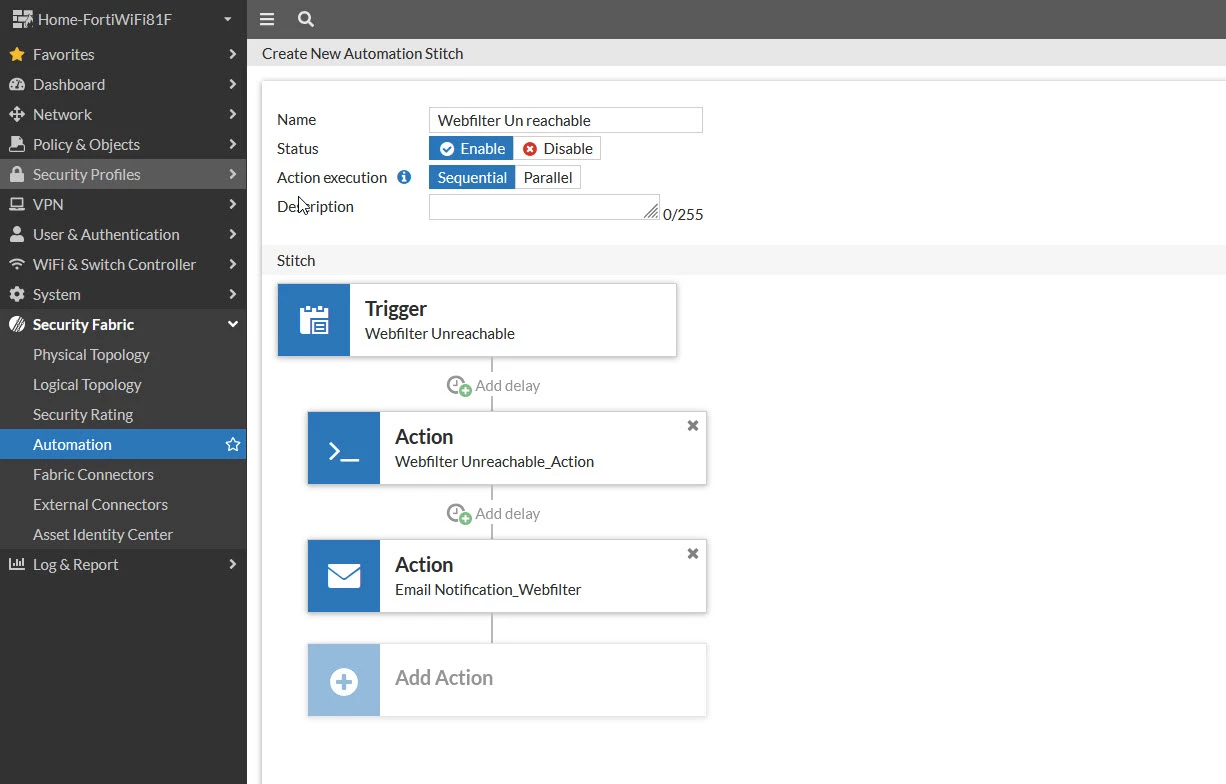The image size is (1226, 784).
Task: Add delay after the Webfilter Unreachable_Action
Action: [x=493, y=514]
